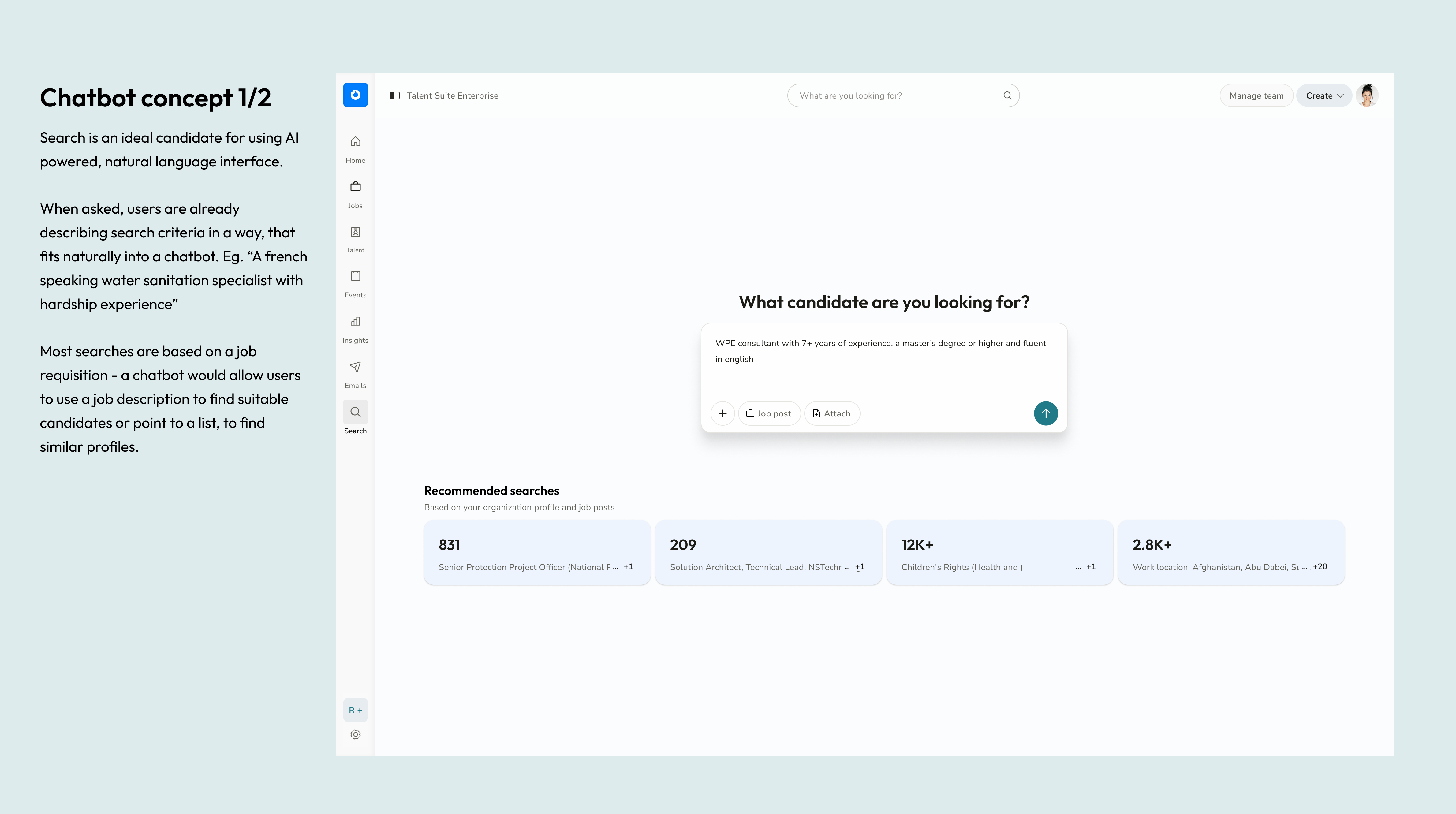Screen dimensions: 1456x814
Task: Click the Manage team button
Action: coord(1256,95)
